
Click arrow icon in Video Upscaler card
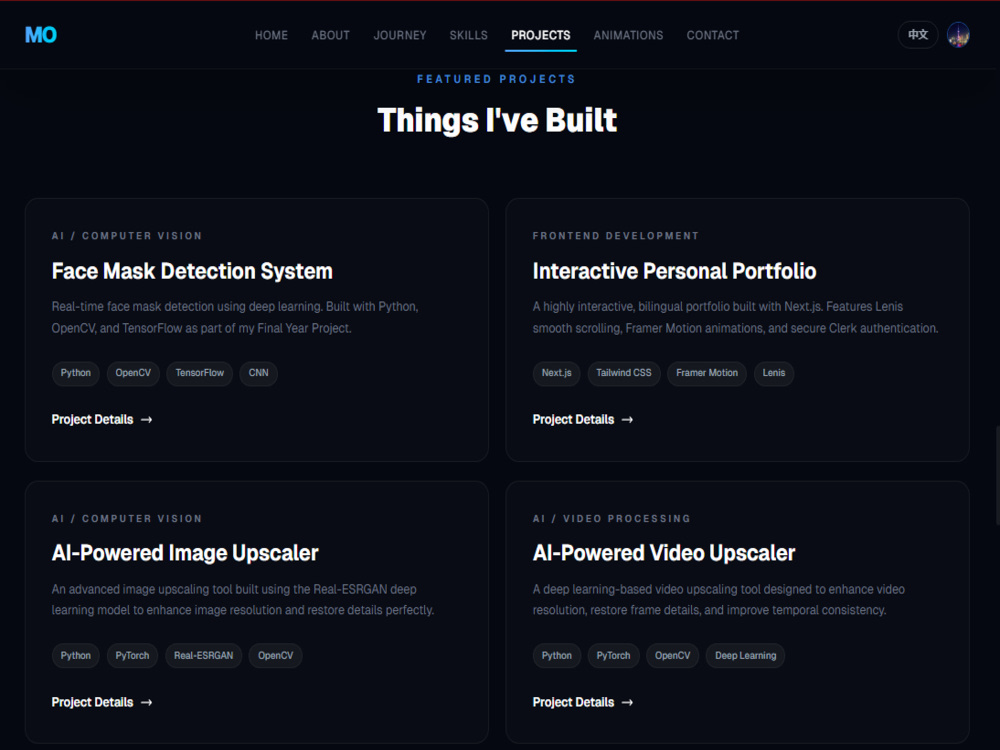pyautogui.click(x=628, y=702)
